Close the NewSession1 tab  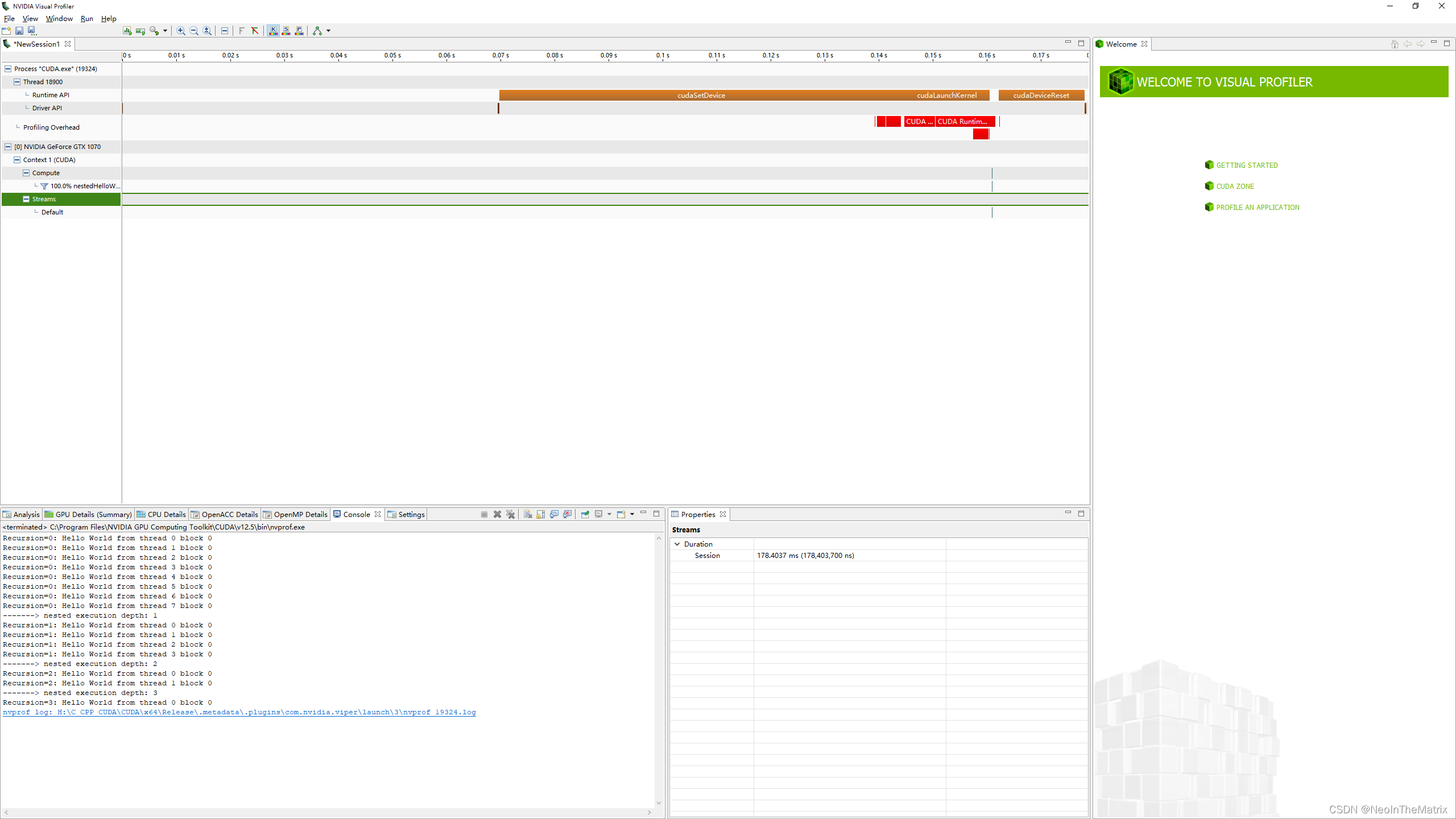68,44
